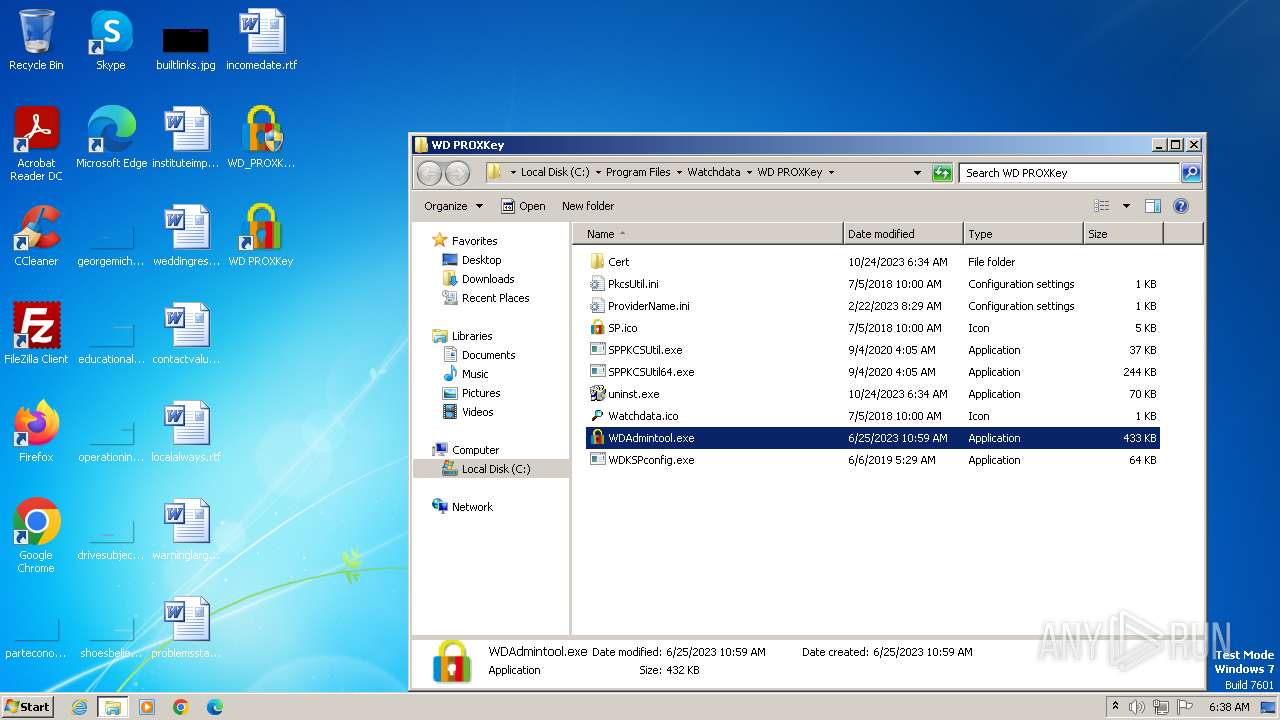Click the Open toolbar button
Screen dimensions: 1280x720
click(x=523, y=206)
